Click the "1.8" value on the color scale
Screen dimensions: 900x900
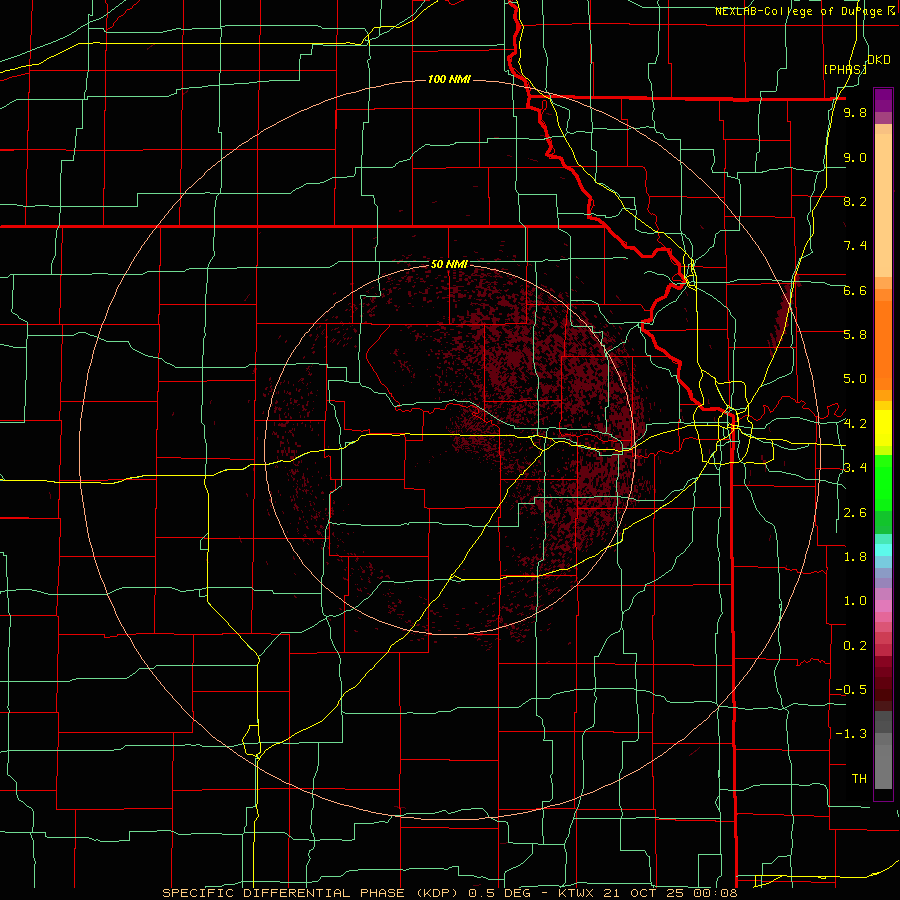[855, 557]
